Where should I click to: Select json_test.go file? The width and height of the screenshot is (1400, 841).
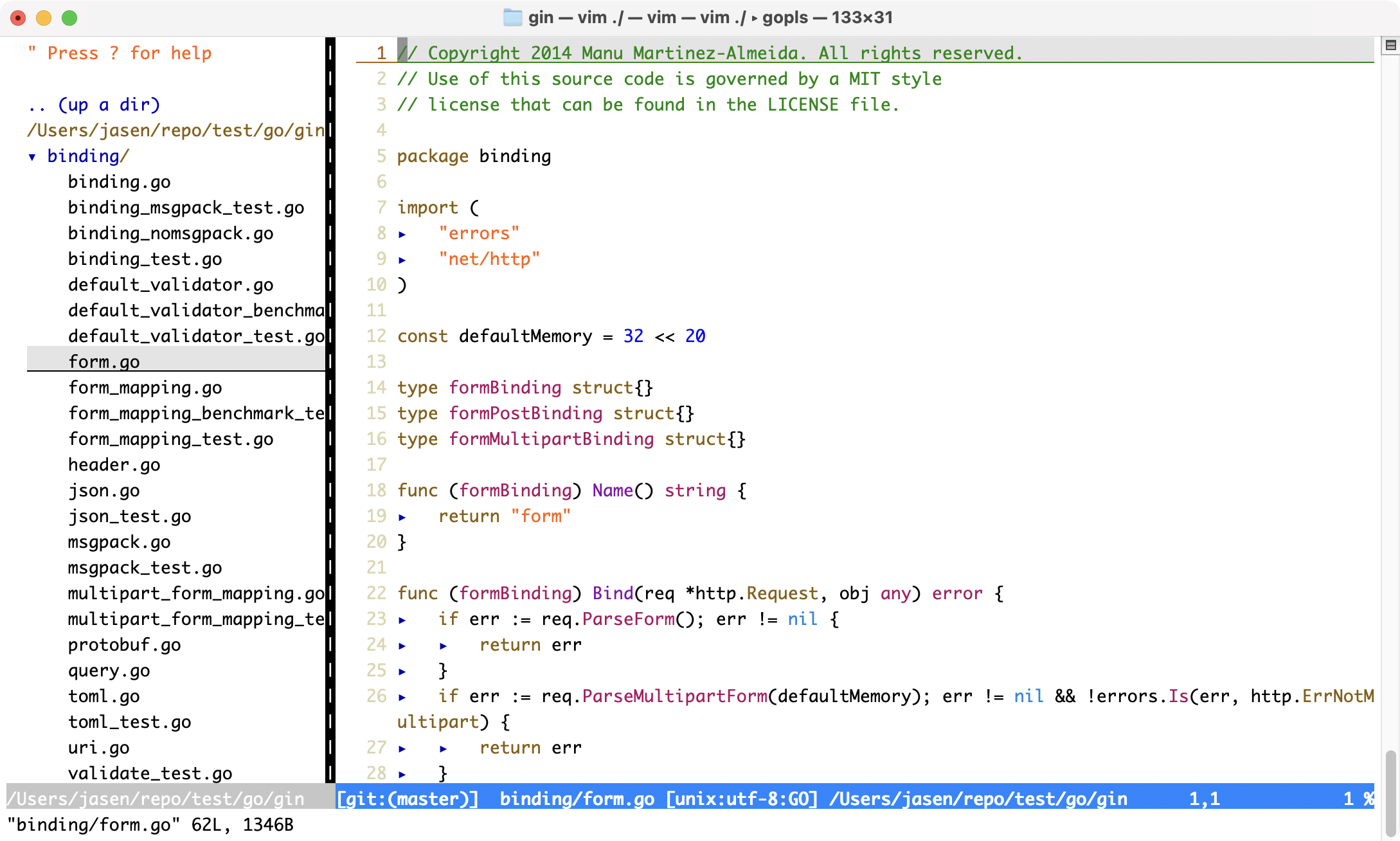[x=130, y=516]
